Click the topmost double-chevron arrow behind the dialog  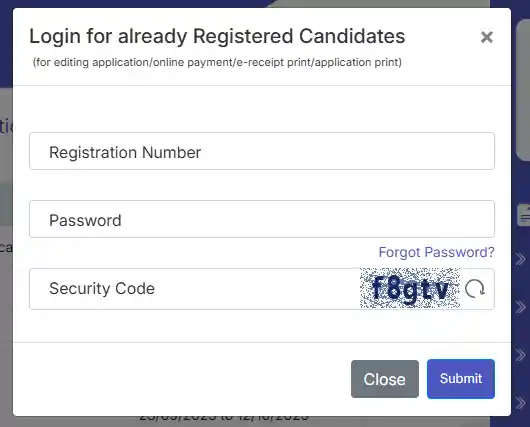(521, 259)
